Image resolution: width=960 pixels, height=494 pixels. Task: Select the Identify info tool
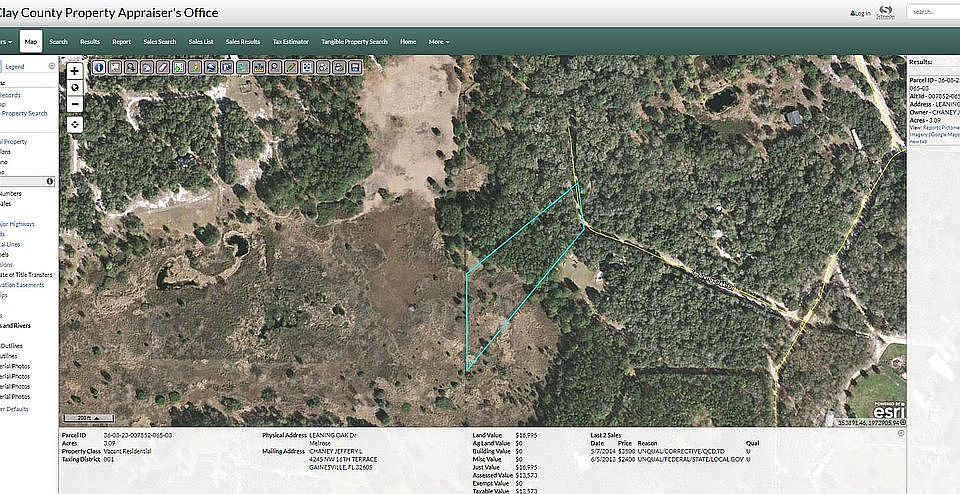click(x=98, y=67)
